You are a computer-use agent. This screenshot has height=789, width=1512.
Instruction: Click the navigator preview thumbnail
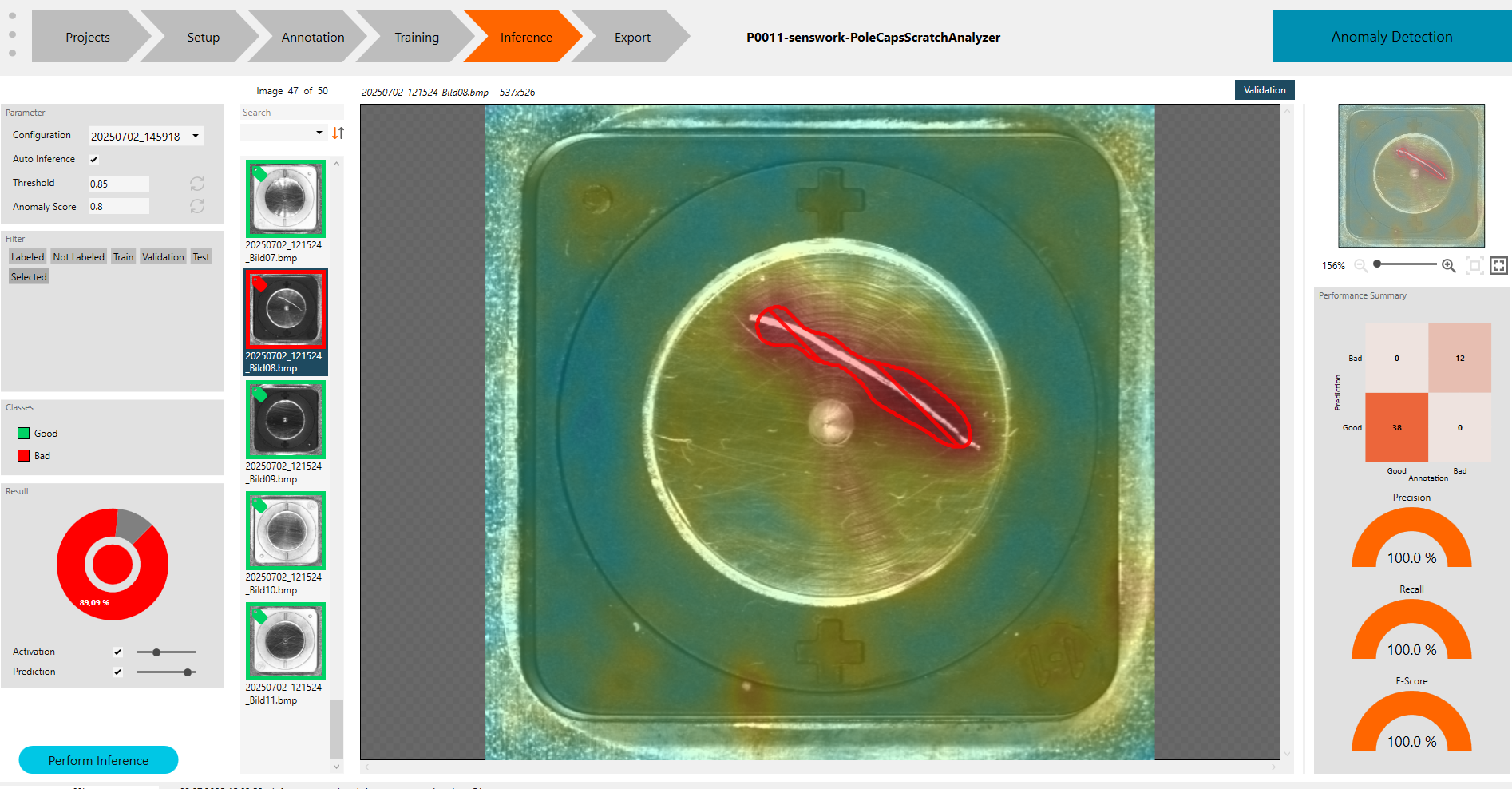tap(1411, 176)
